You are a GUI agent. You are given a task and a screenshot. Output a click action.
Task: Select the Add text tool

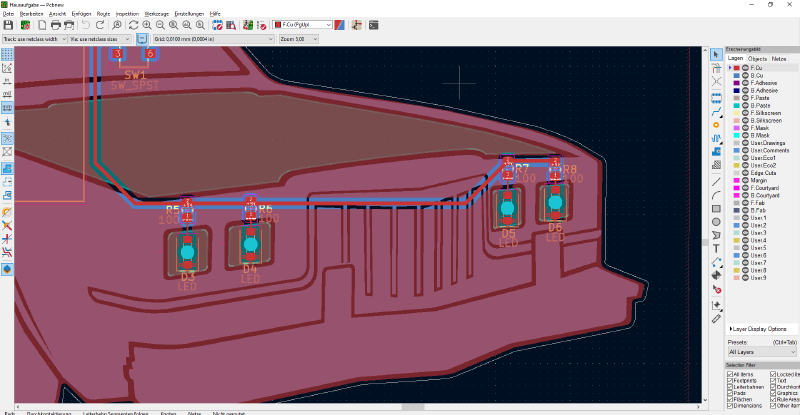716,249
